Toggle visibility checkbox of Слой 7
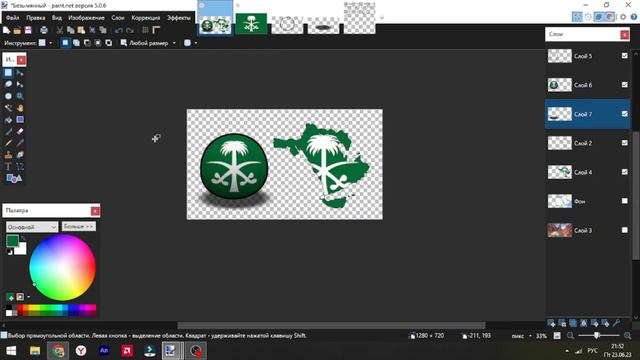The height and width of the screenshot is (360, 640). click(624, 114)
